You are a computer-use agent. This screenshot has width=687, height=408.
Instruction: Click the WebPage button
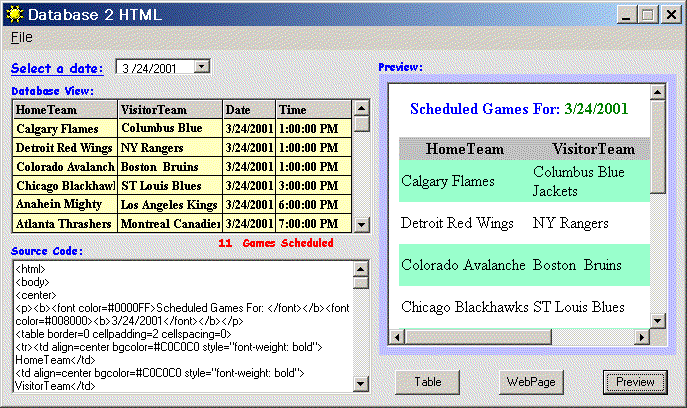tap(531, 382)
